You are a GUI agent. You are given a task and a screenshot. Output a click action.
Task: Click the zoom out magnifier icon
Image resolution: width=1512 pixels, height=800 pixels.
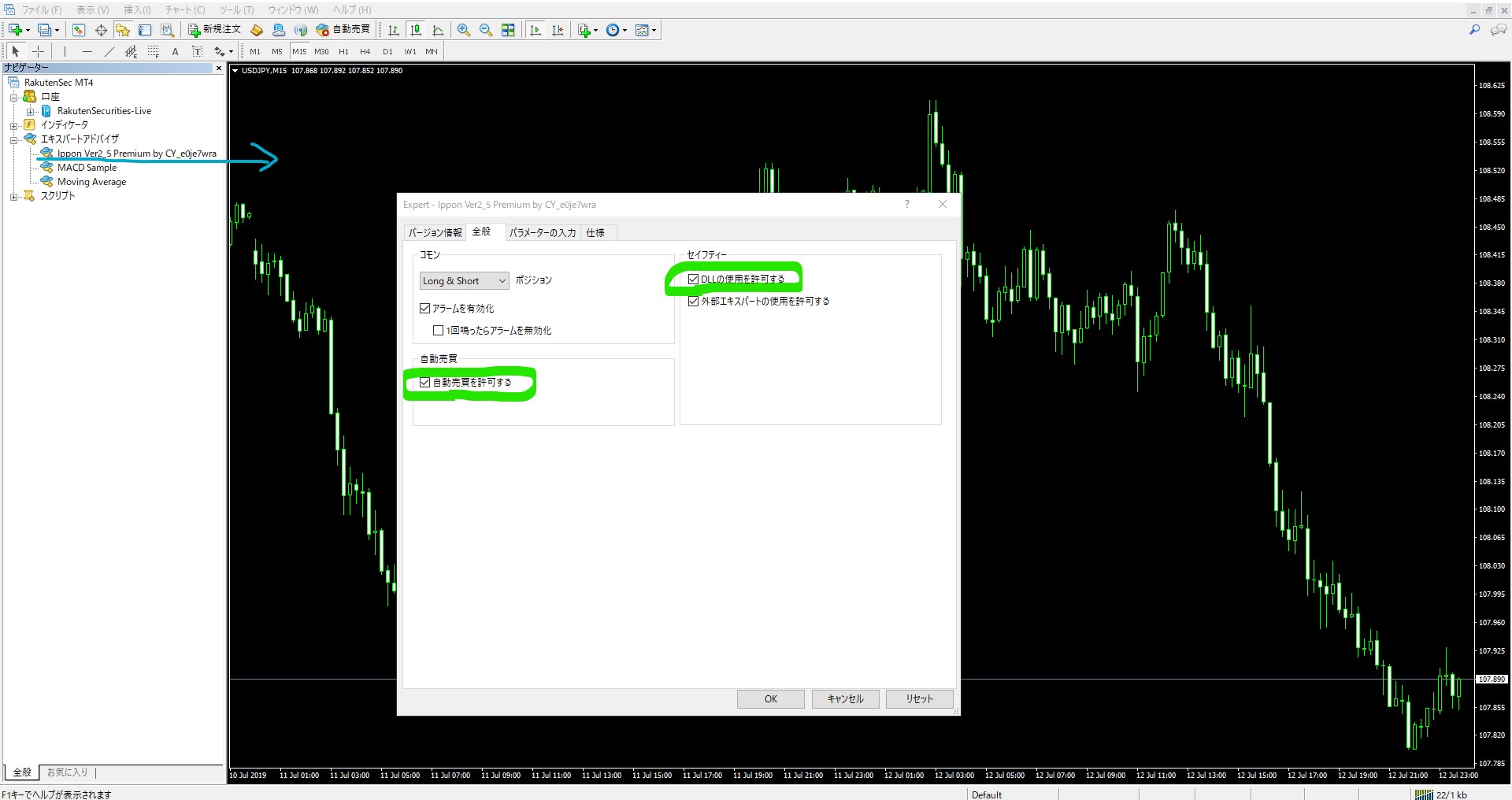point(486,30)
